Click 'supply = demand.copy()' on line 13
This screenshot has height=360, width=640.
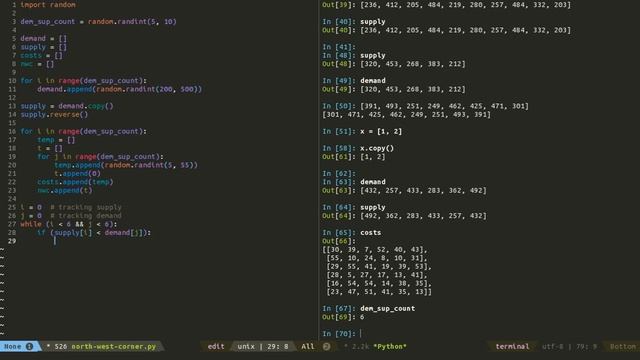point(67,106)
